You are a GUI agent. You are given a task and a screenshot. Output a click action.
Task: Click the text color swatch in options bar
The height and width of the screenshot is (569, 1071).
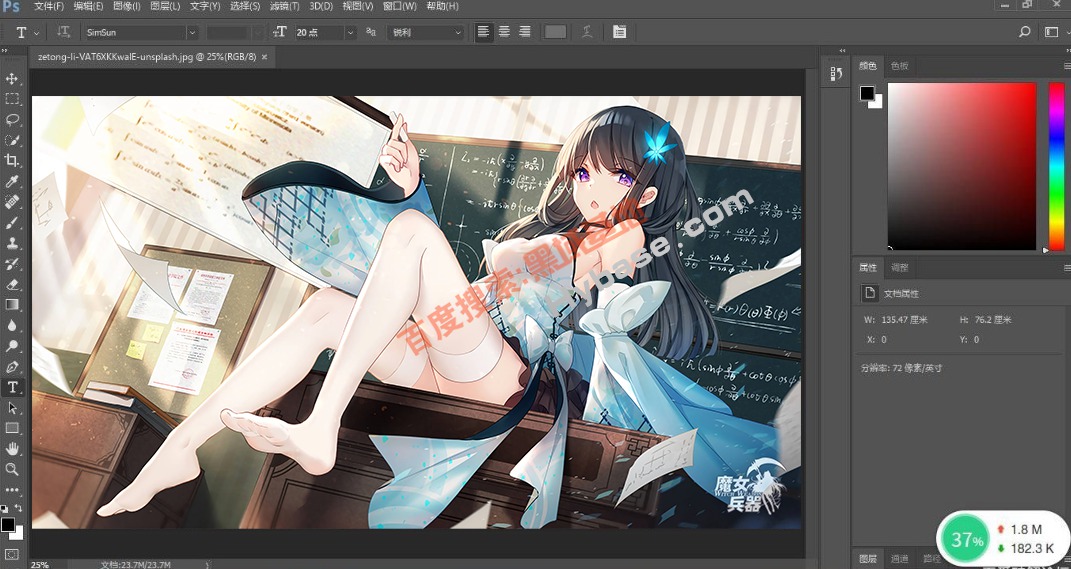click(555, 32)
